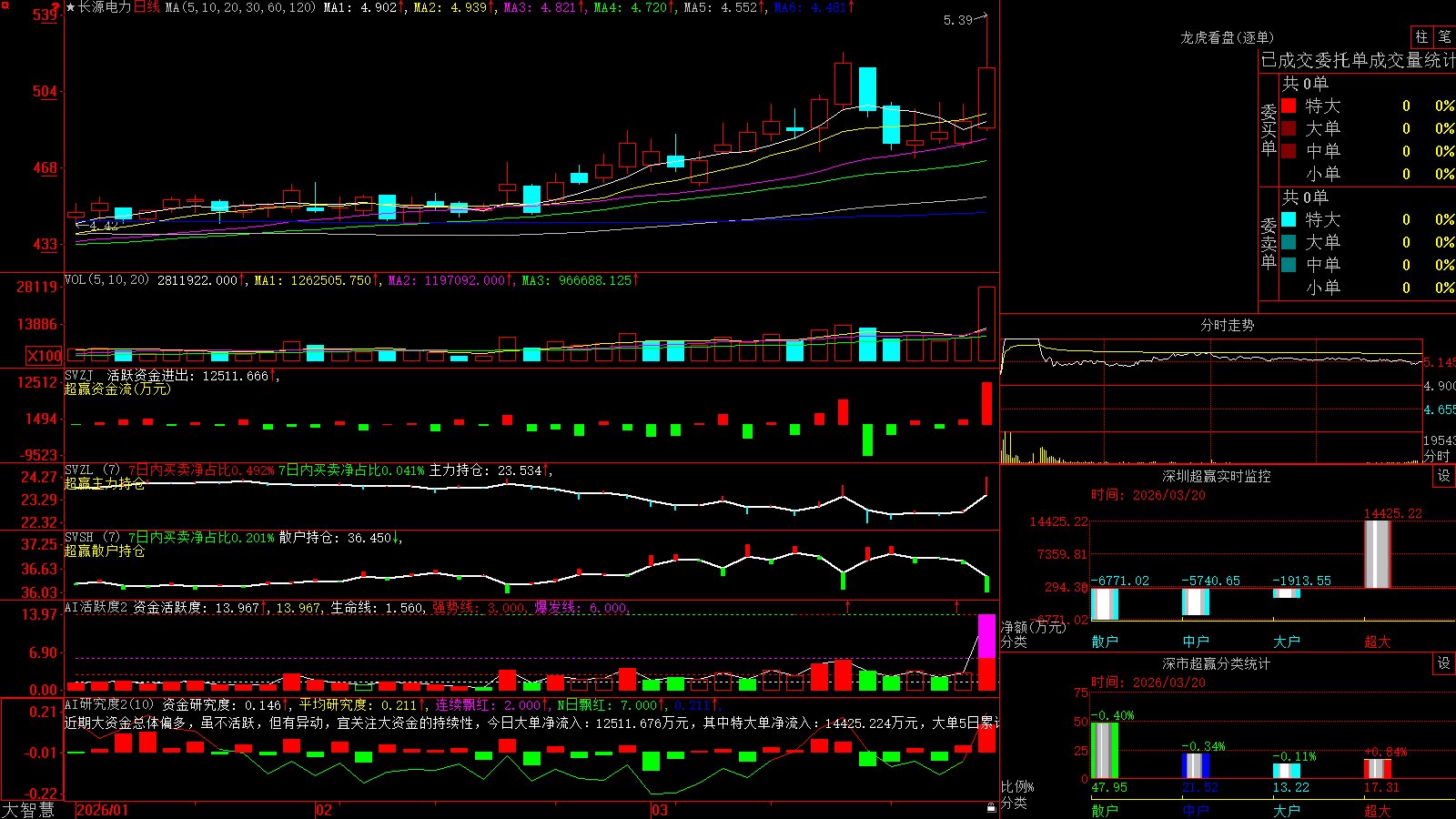1456x819 pixels.
Task: Click blue 中户 label in 深市超赢分类统计 chart
Action: (1196, 811)
